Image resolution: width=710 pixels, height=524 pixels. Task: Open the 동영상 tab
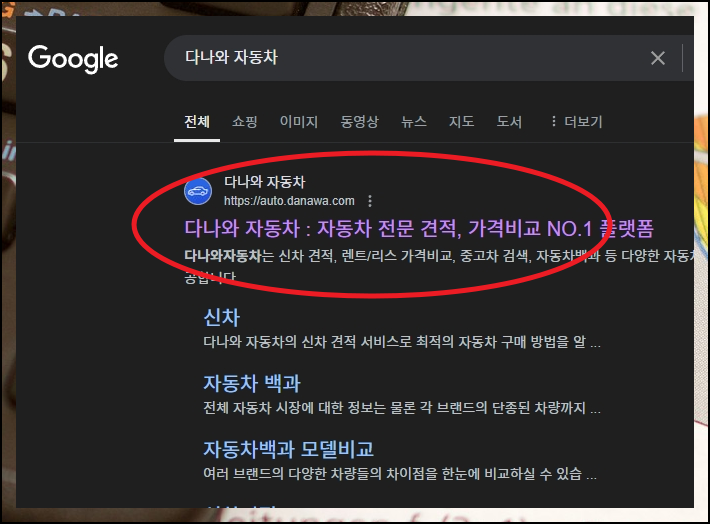[x=360, y=121]
